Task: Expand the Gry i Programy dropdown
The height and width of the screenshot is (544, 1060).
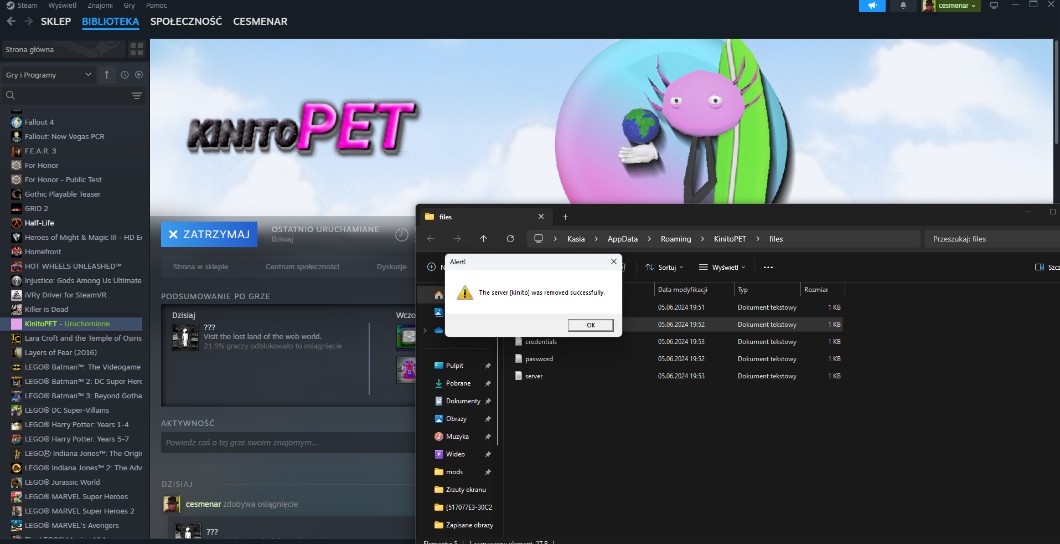Action: point(88,75)
